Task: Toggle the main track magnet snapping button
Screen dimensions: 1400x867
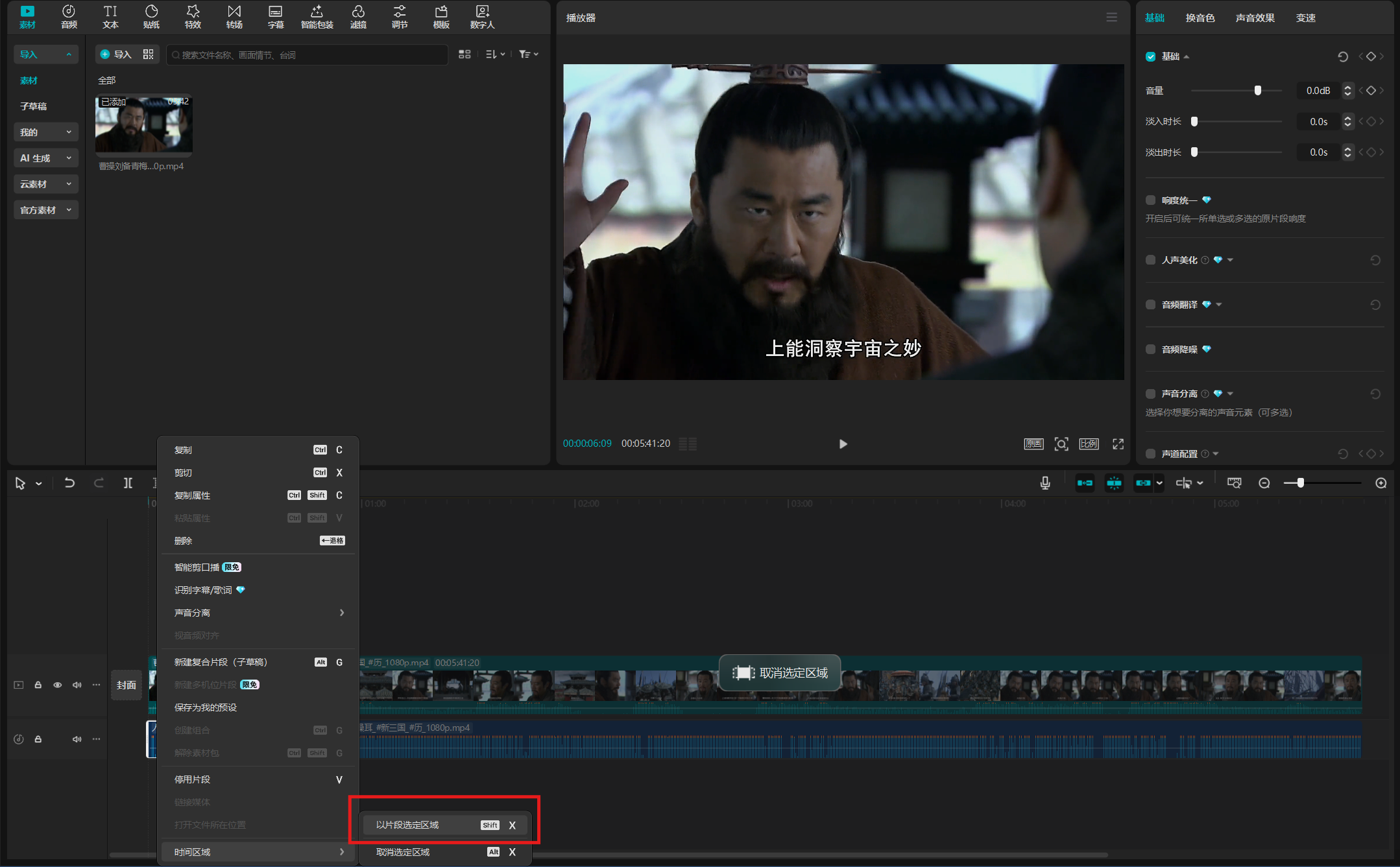Action: coord(1085,483)
